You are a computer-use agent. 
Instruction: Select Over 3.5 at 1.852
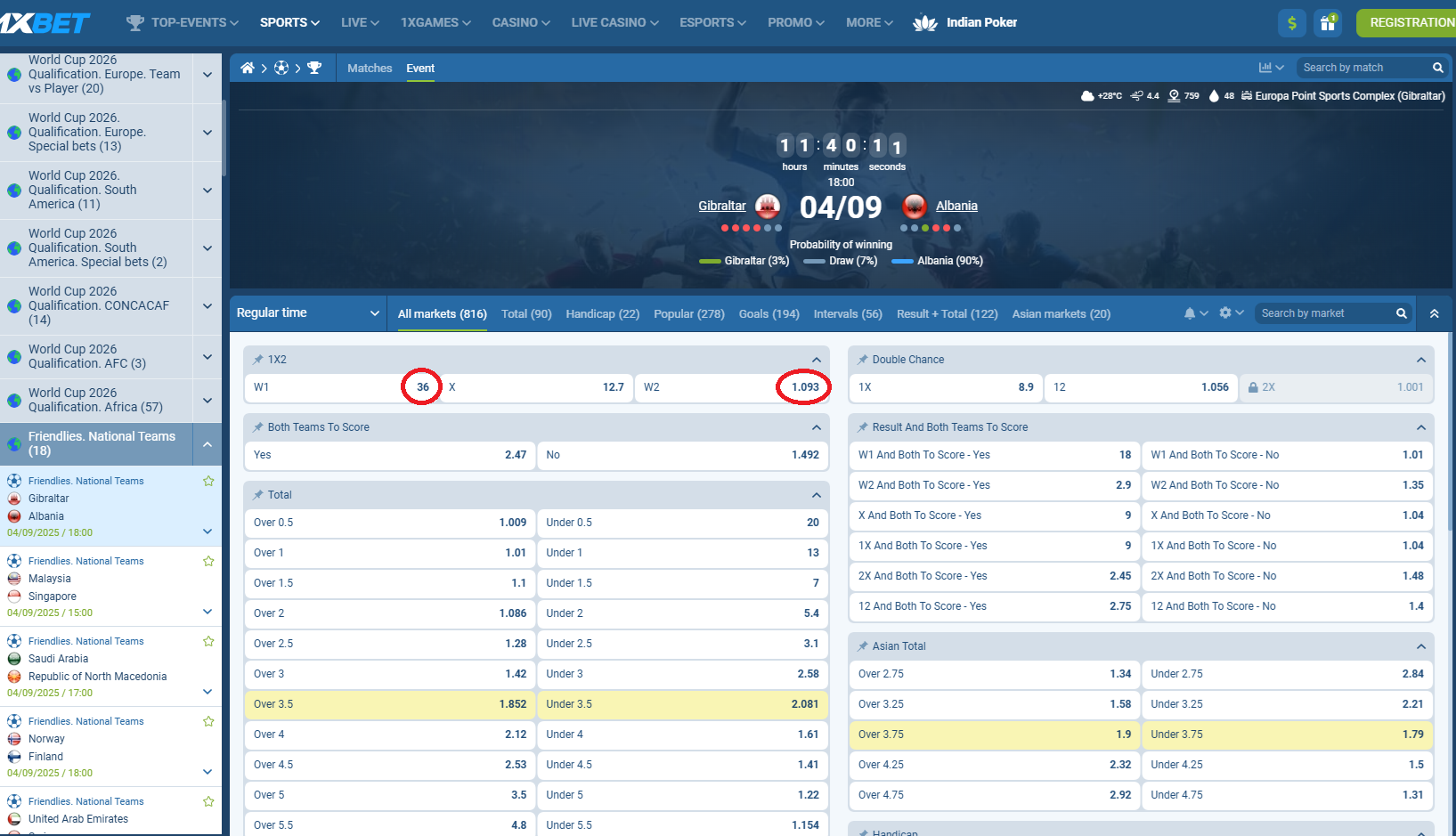pos(390,704)
